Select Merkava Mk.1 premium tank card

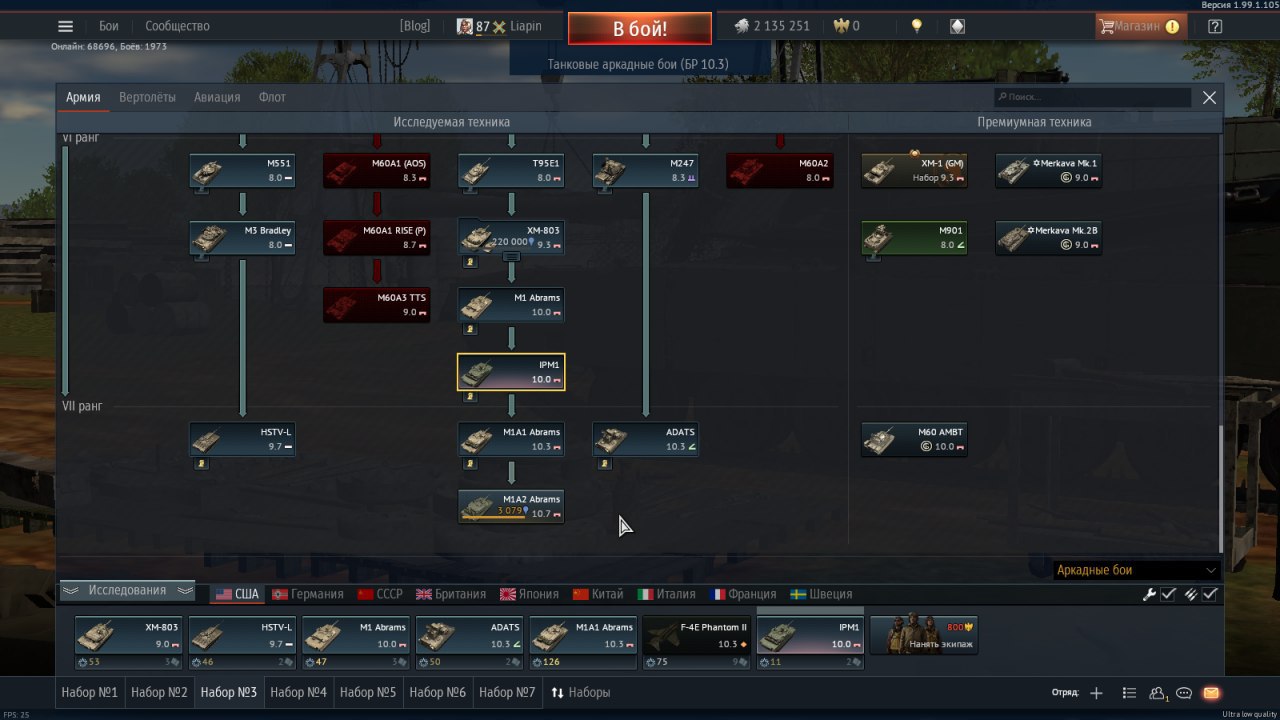coord(1049,170)
